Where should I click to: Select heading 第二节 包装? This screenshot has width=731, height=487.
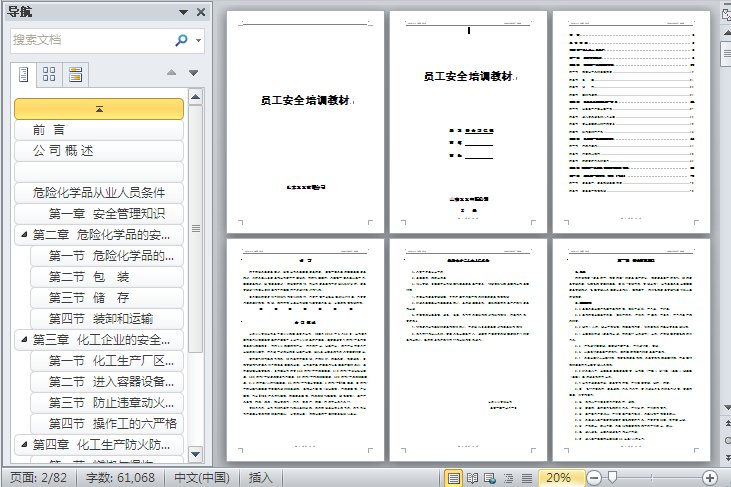click(107, 277)
